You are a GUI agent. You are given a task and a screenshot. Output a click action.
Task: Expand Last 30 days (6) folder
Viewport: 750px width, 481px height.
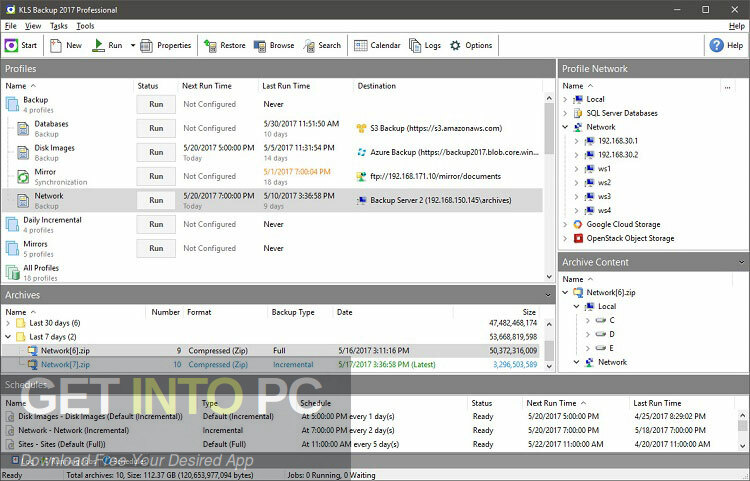(8, 323)
